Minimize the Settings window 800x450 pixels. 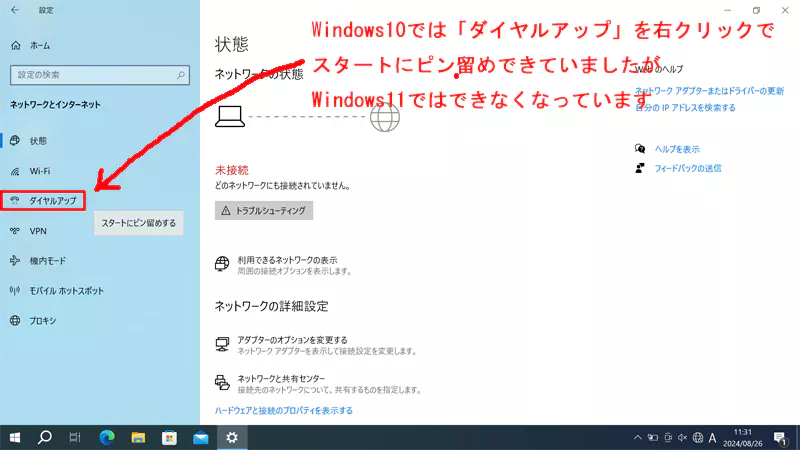pos(728,10)
